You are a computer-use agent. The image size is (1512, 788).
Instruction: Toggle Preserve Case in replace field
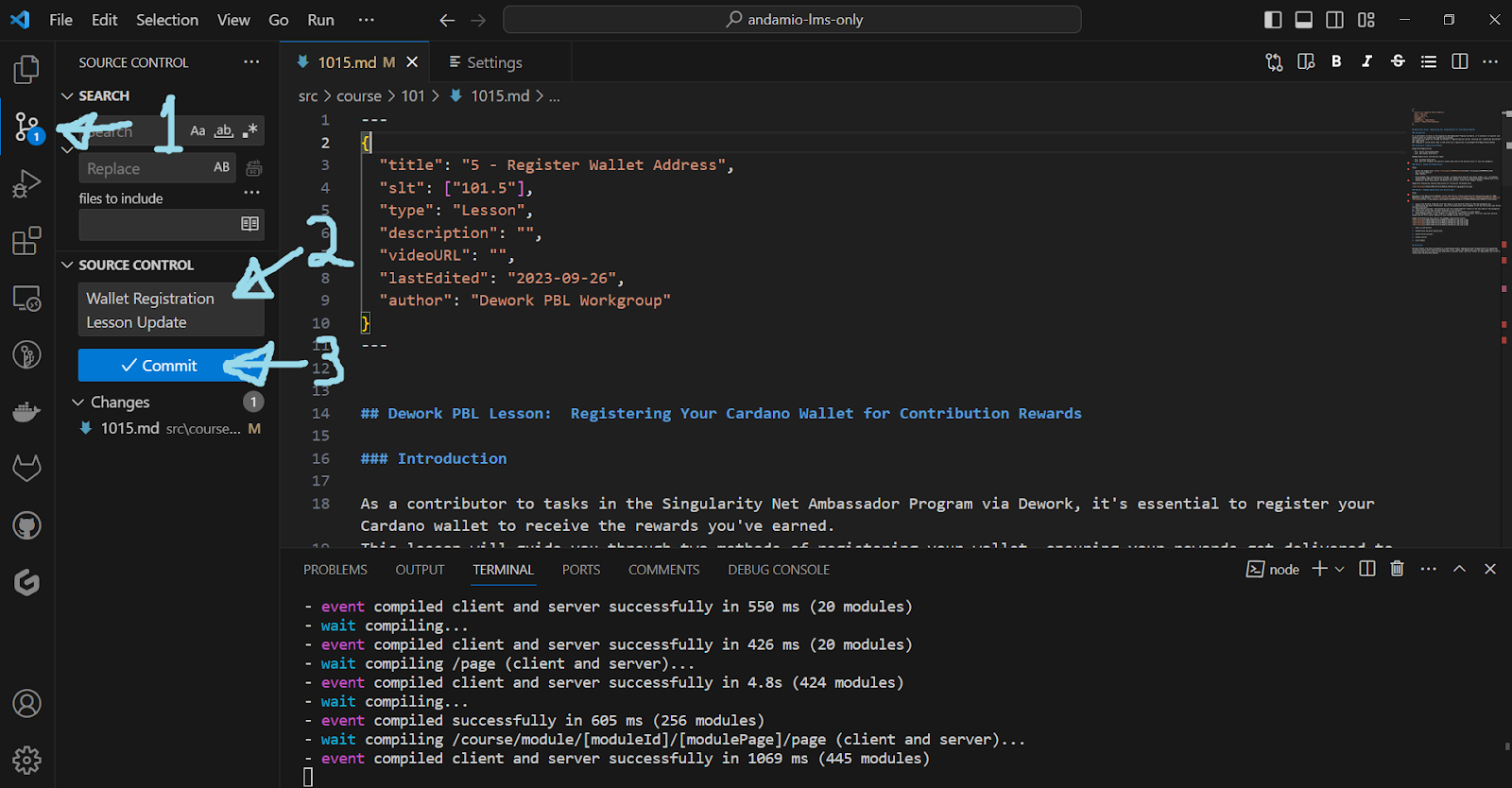coord(222,168)
